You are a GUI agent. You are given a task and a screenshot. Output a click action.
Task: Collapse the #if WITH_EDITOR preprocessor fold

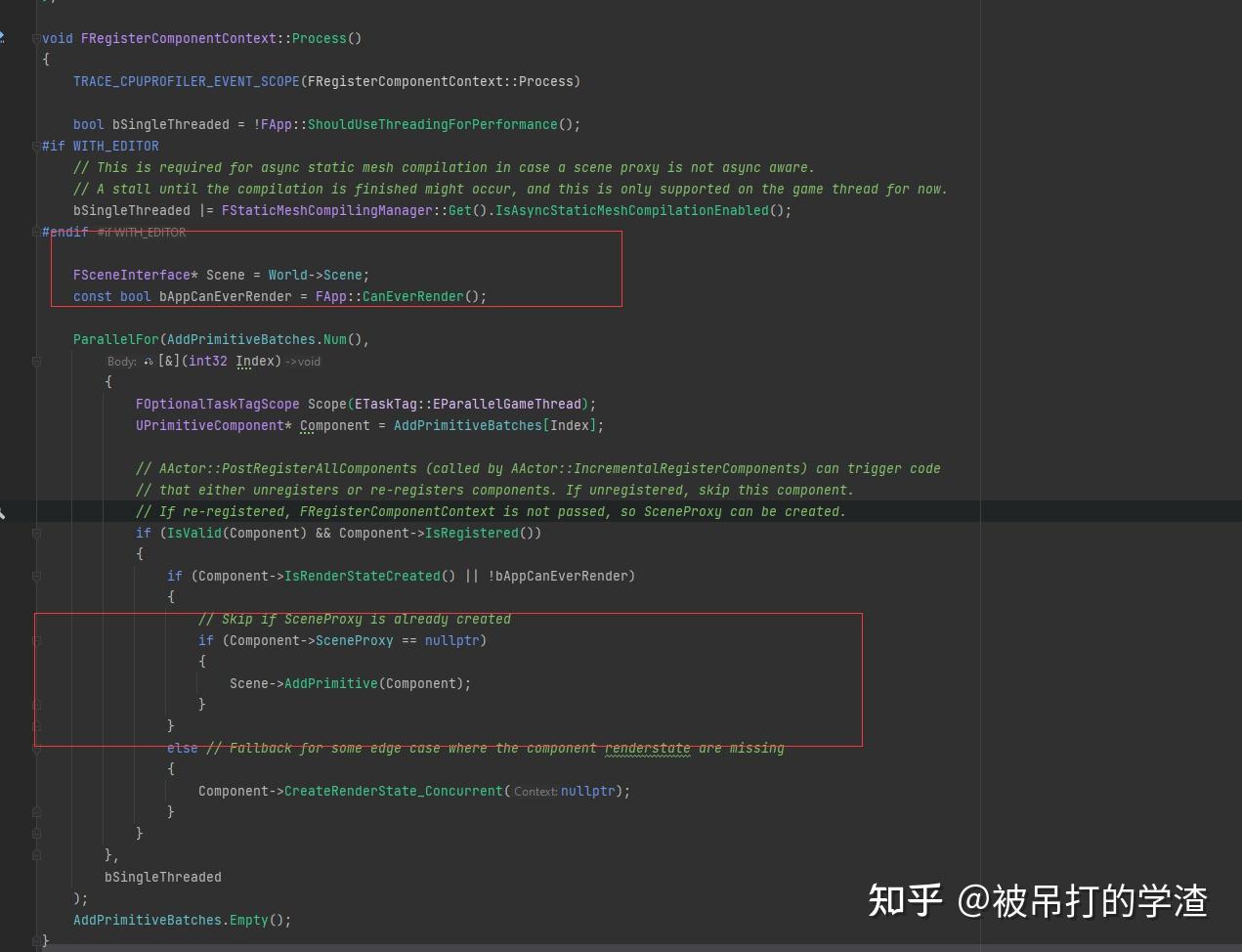36,146
